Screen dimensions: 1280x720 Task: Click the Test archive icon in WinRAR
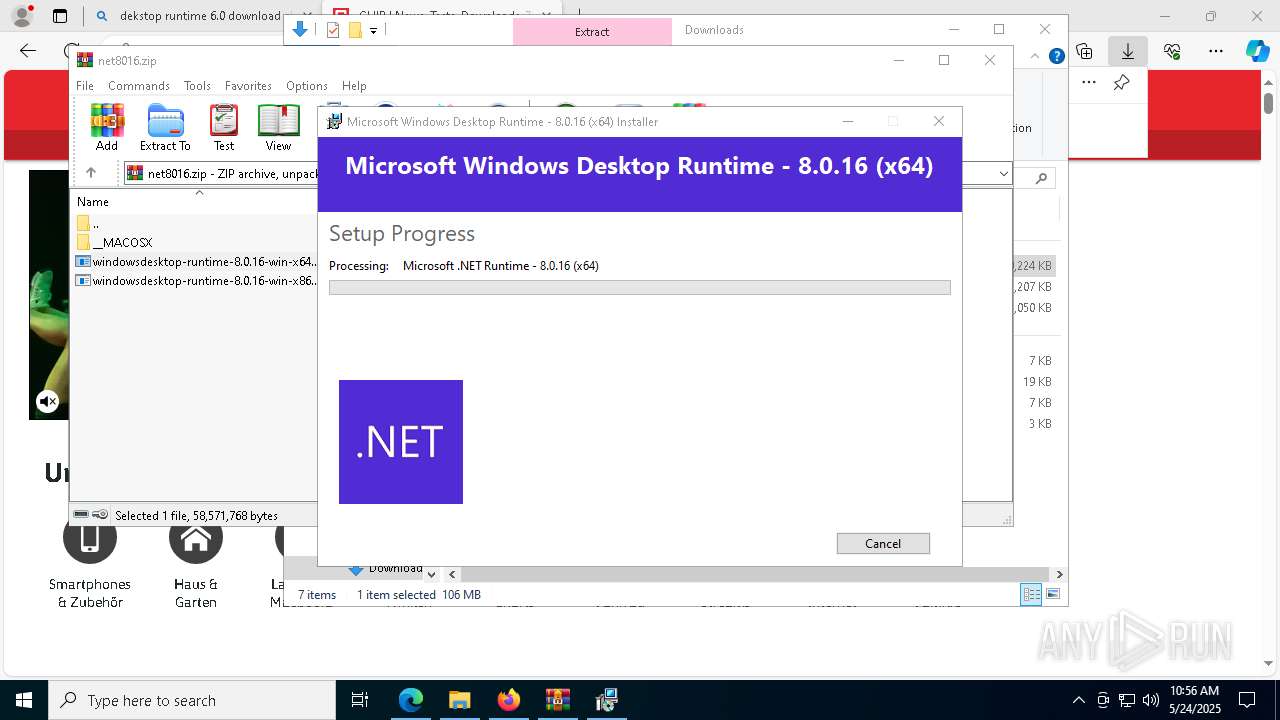pyautogui.click(x=224, y=127)
